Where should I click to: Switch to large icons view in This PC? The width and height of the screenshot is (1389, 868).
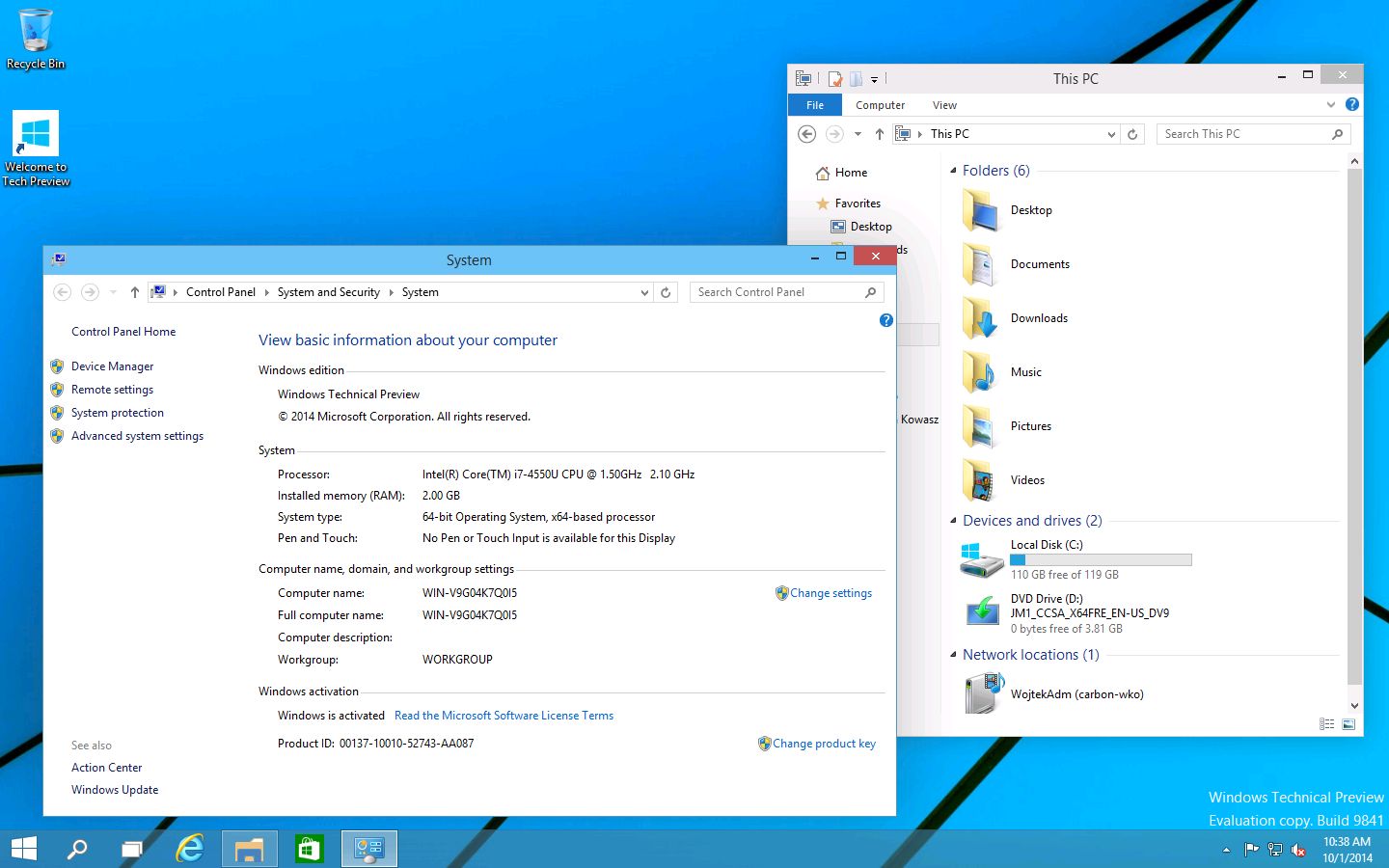1348,724
